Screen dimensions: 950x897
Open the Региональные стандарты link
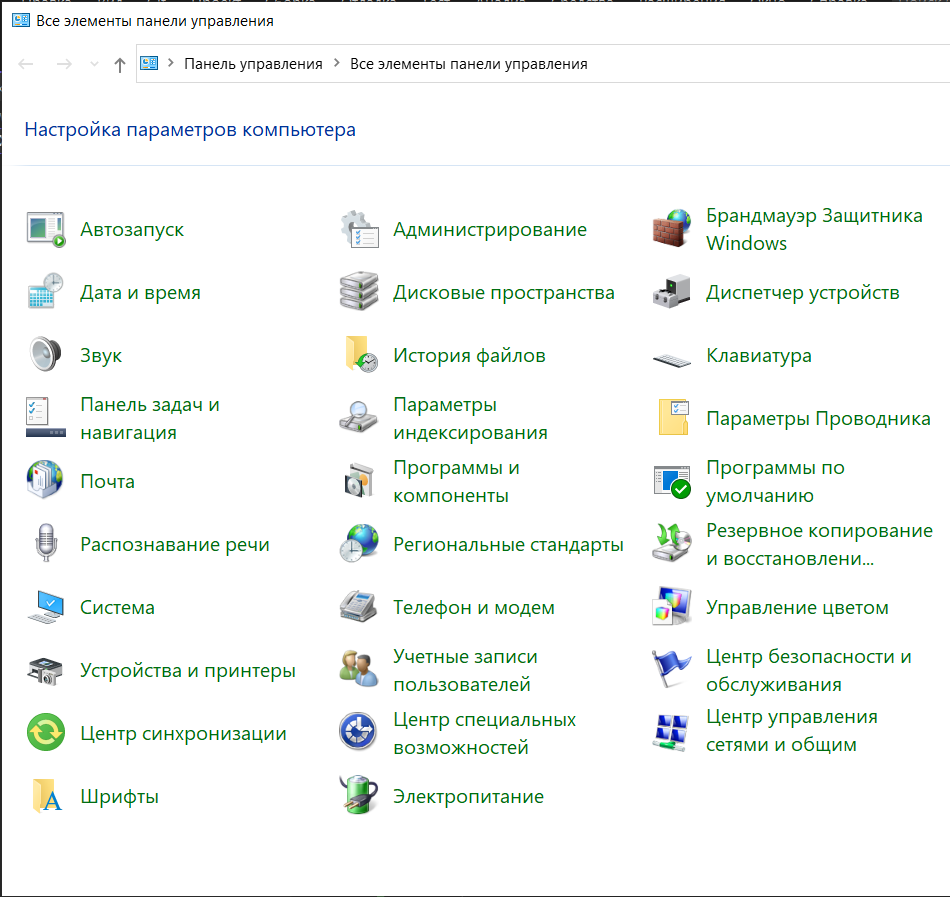click(508, 544)
